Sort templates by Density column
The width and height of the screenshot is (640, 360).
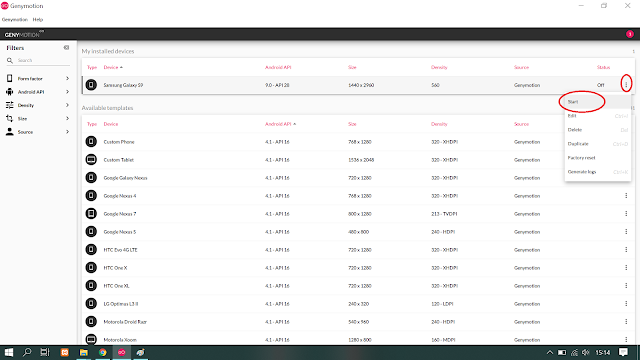pos(439,124)
